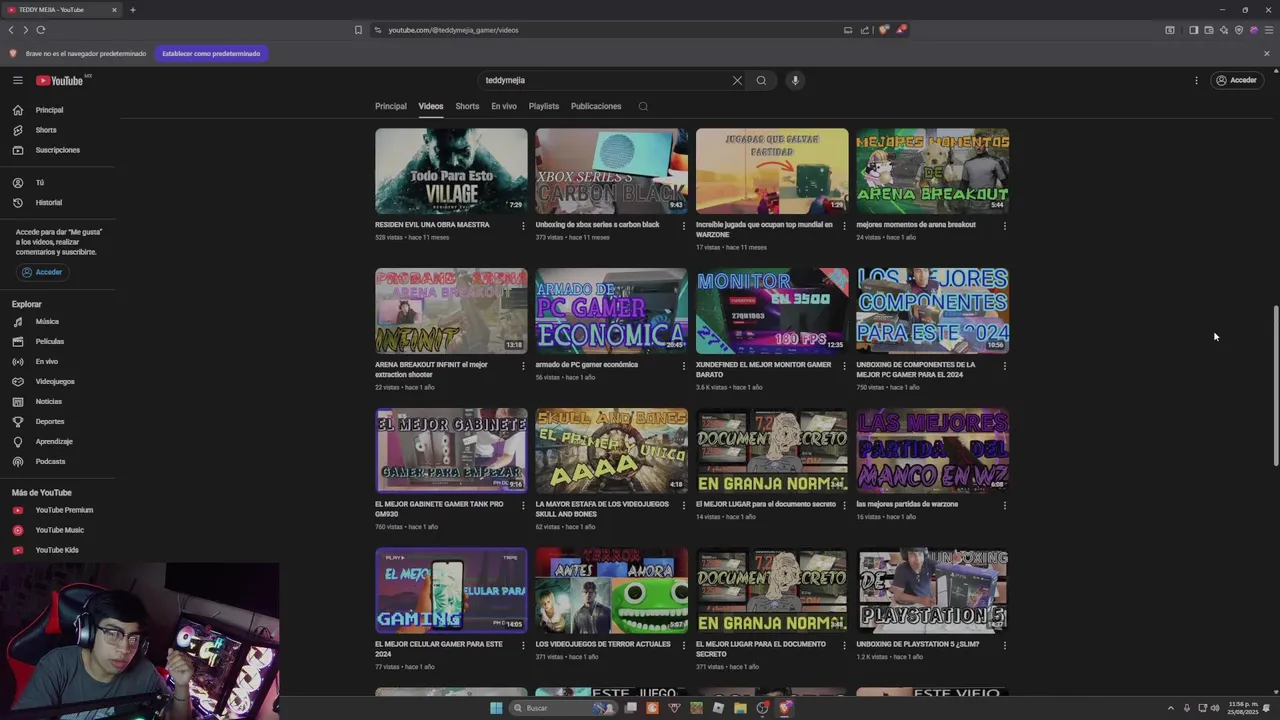Open options menu for EL MEJOR GABINETE GAMER video

(x=523, y=506)
